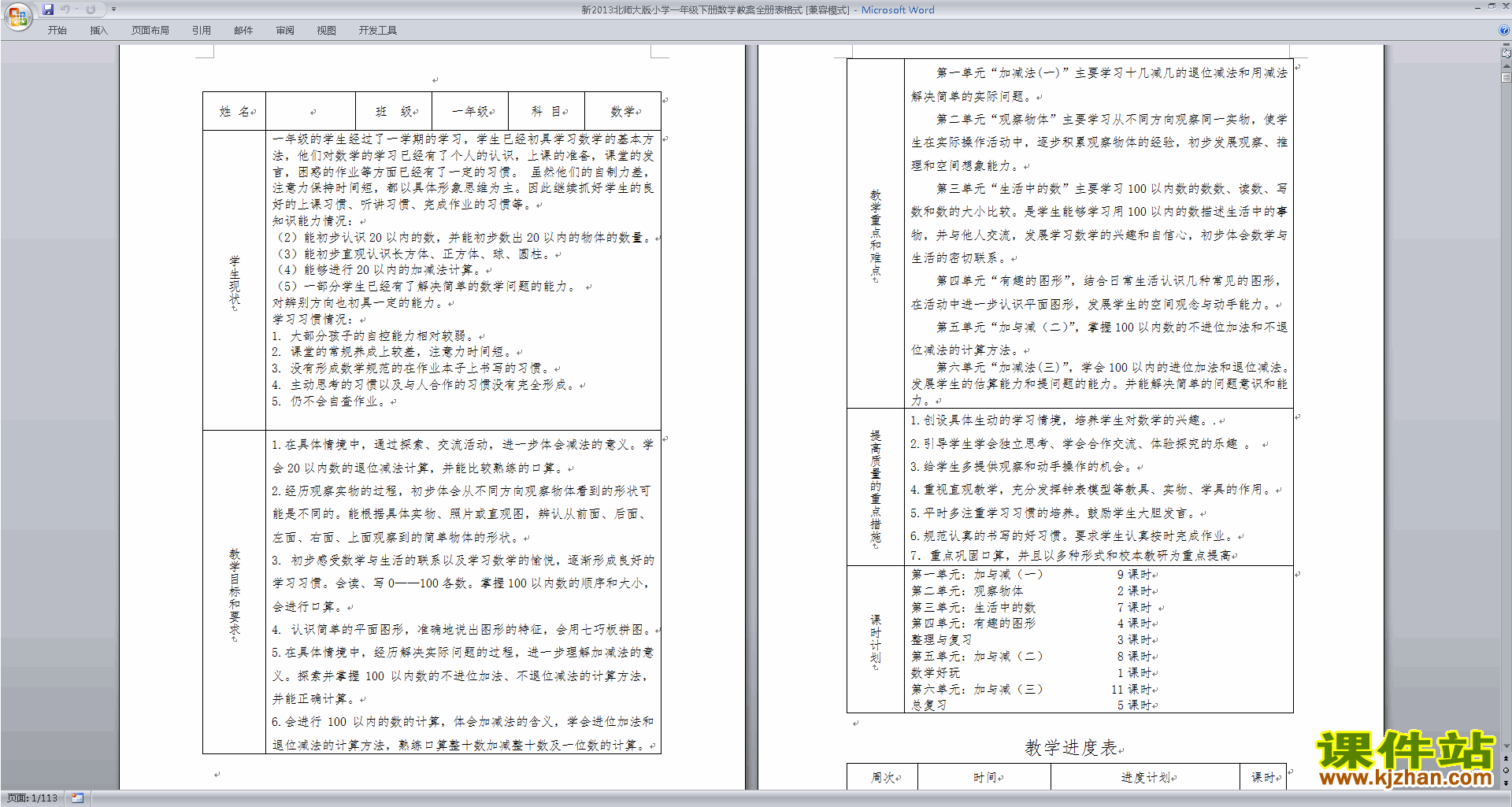Click line '第六单元：加与减（三）'
This screenshot has width=1512, height=807.
[x=977, y=690]
